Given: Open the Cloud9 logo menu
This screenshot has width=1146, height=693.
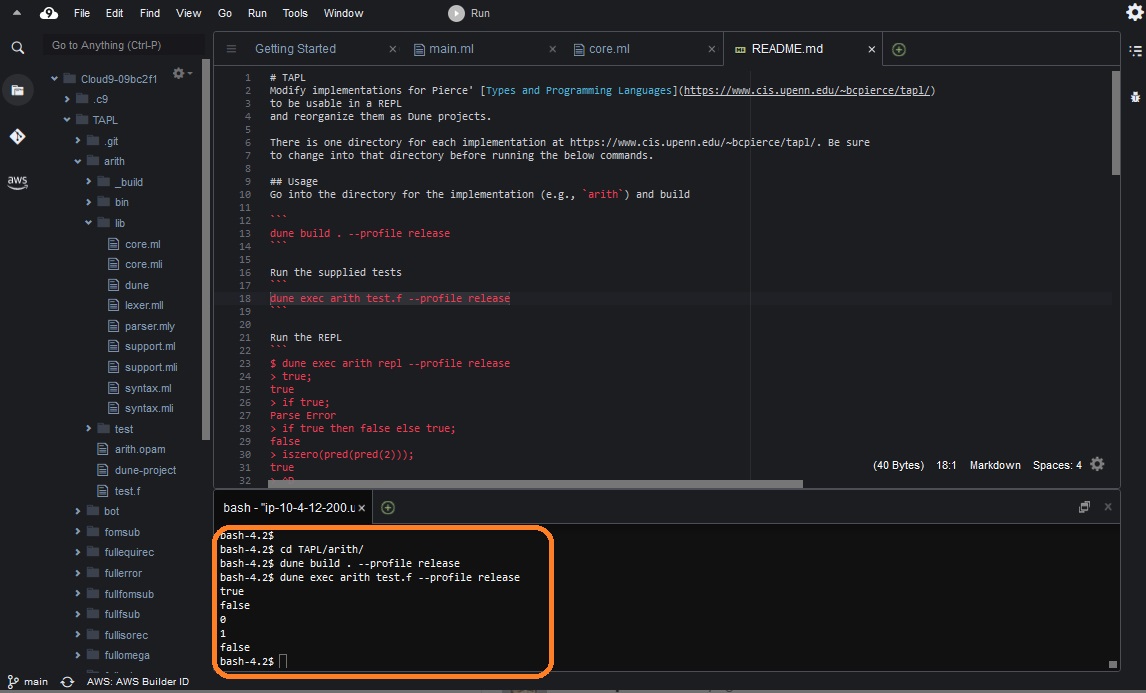Looking at the screenshot, I should click(49, 13).
